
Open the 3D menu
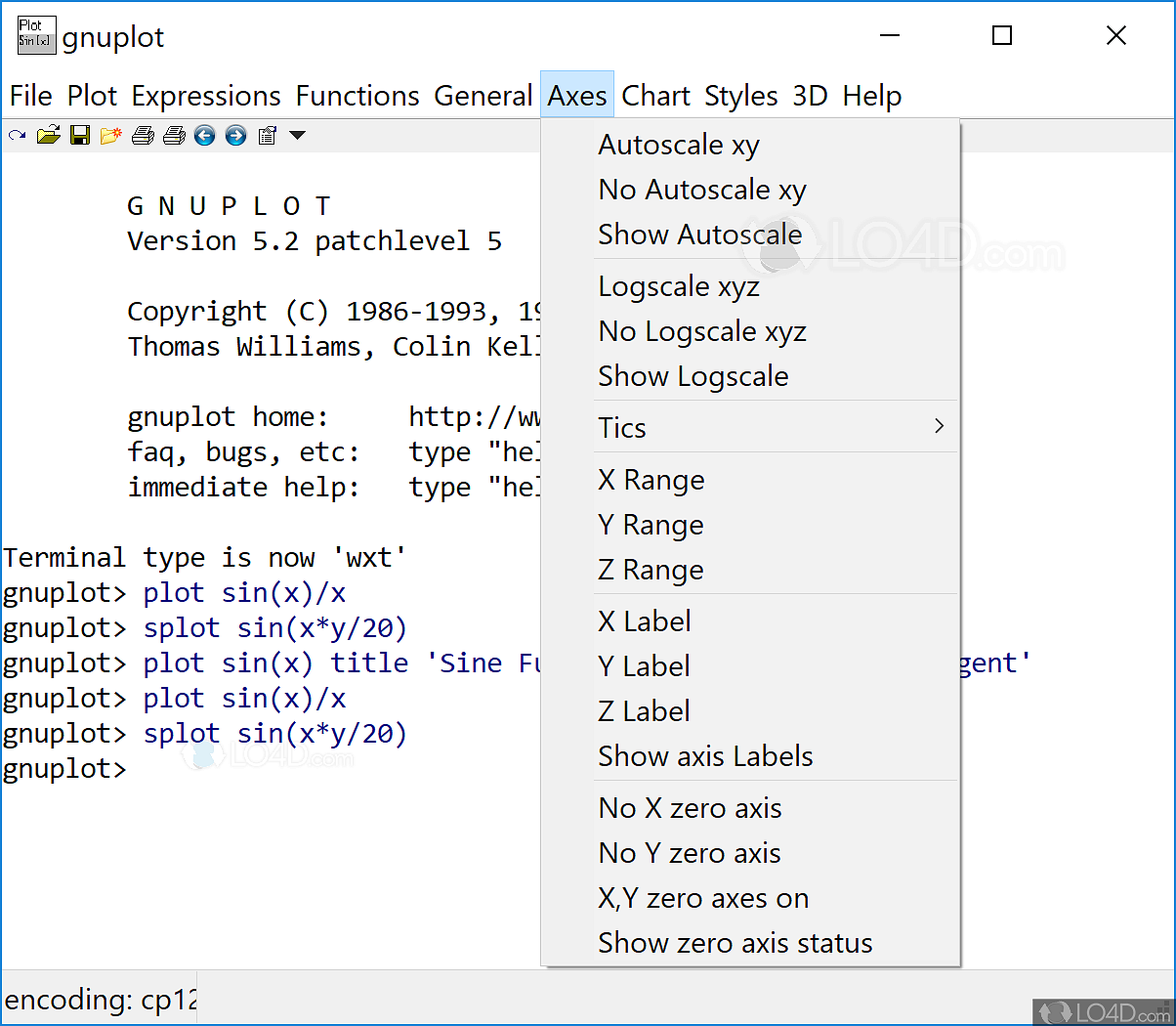point(810,95)
